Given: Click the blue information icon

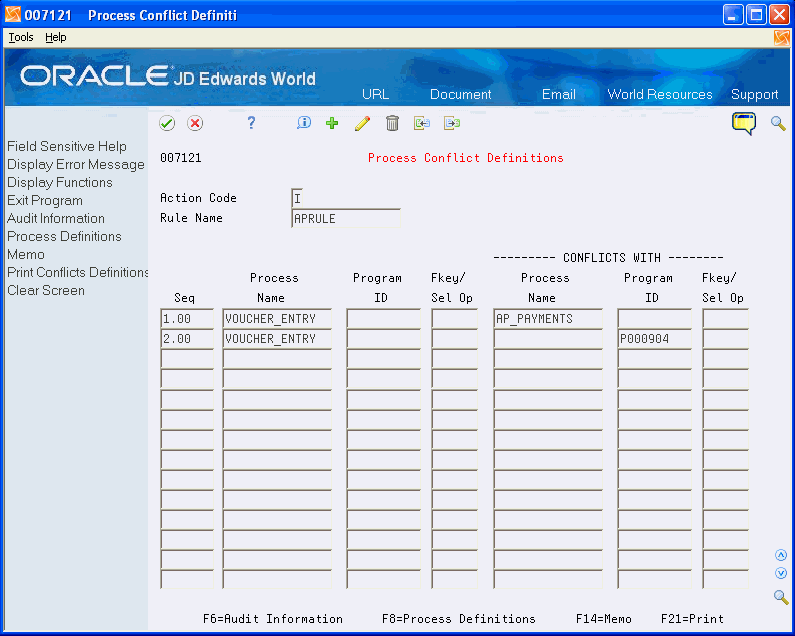Looking at the screenshot, I should (304, 123).
